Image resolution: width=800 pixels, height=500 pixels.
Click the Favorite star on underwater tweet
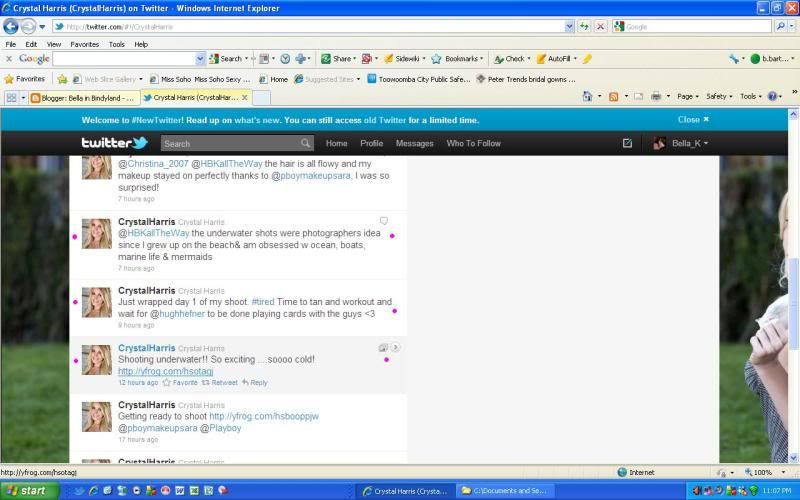coord(166,383)
